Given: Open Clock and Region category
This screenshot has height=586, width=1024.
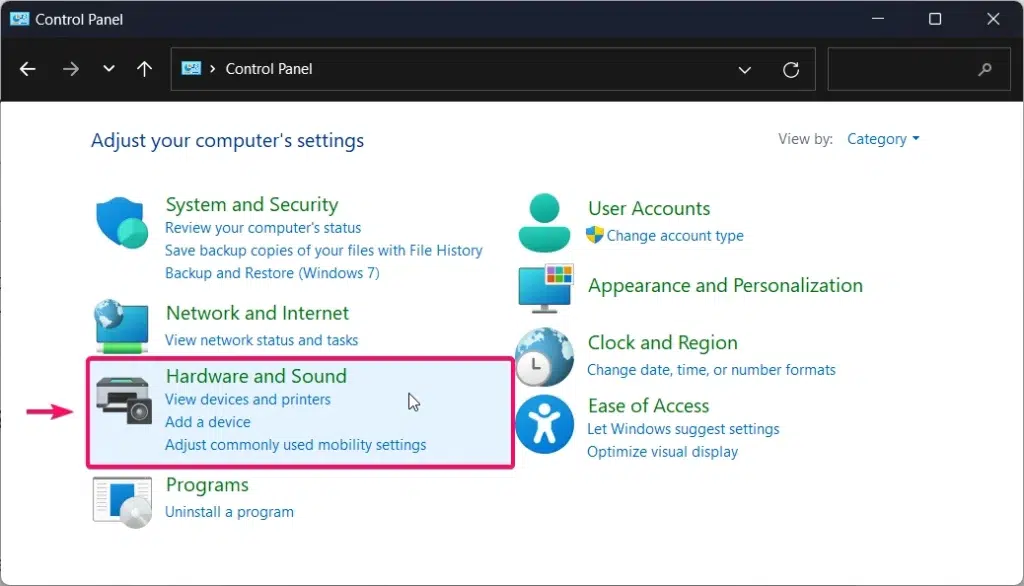Looking at the screenshot, I should [662, 342].
